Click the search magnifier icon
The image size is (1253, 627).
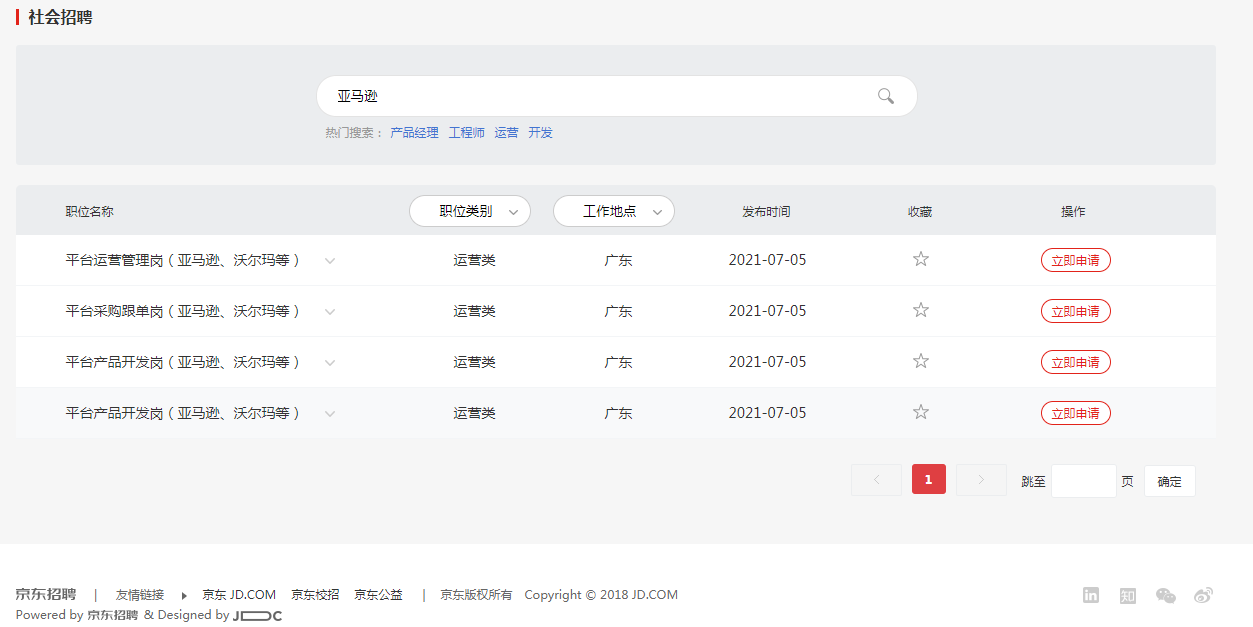pyautogui.click(x=884, y=96)
